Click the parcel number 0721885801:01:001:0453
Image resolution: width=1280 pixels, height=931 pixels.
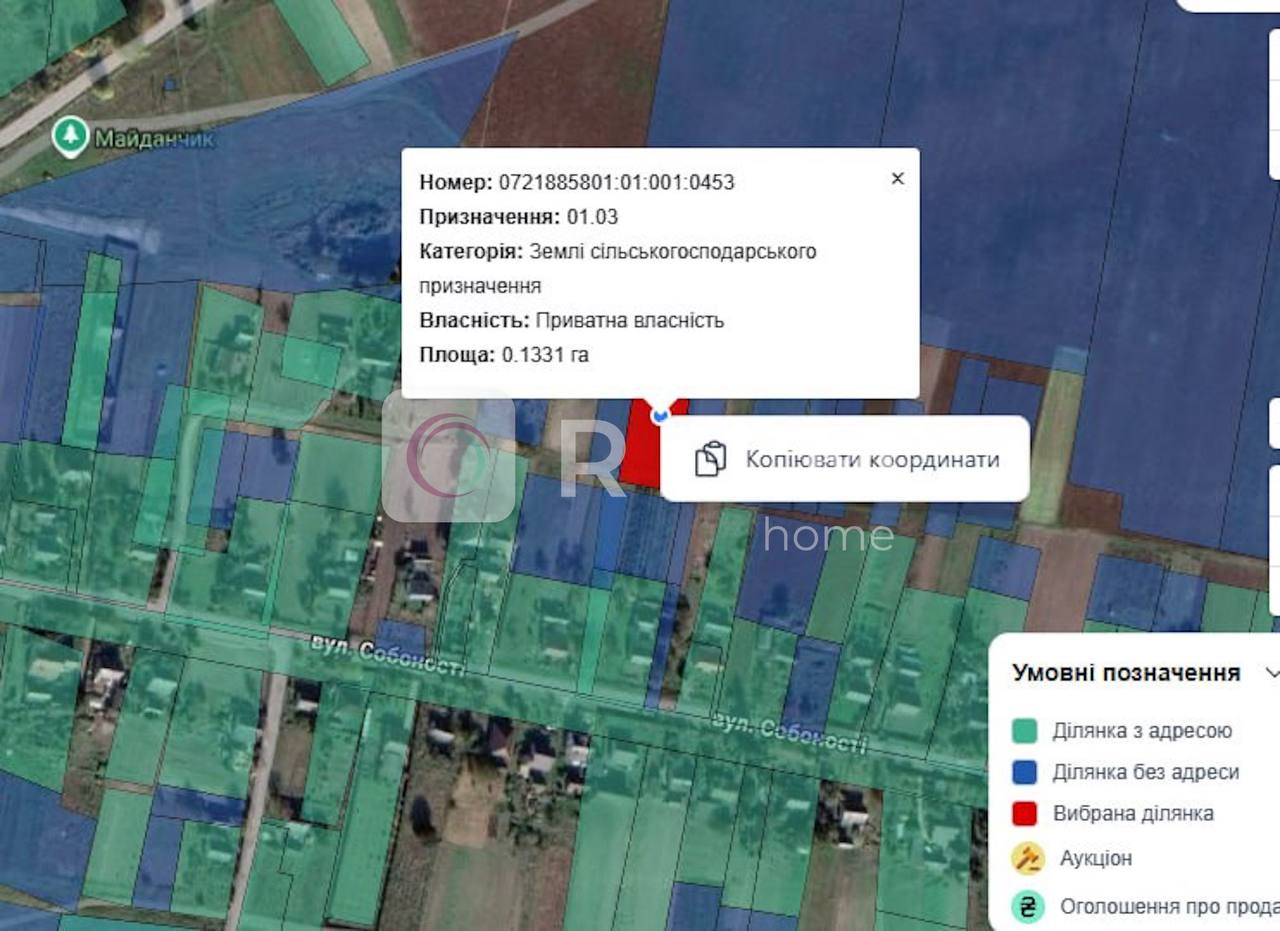(616, 182)
